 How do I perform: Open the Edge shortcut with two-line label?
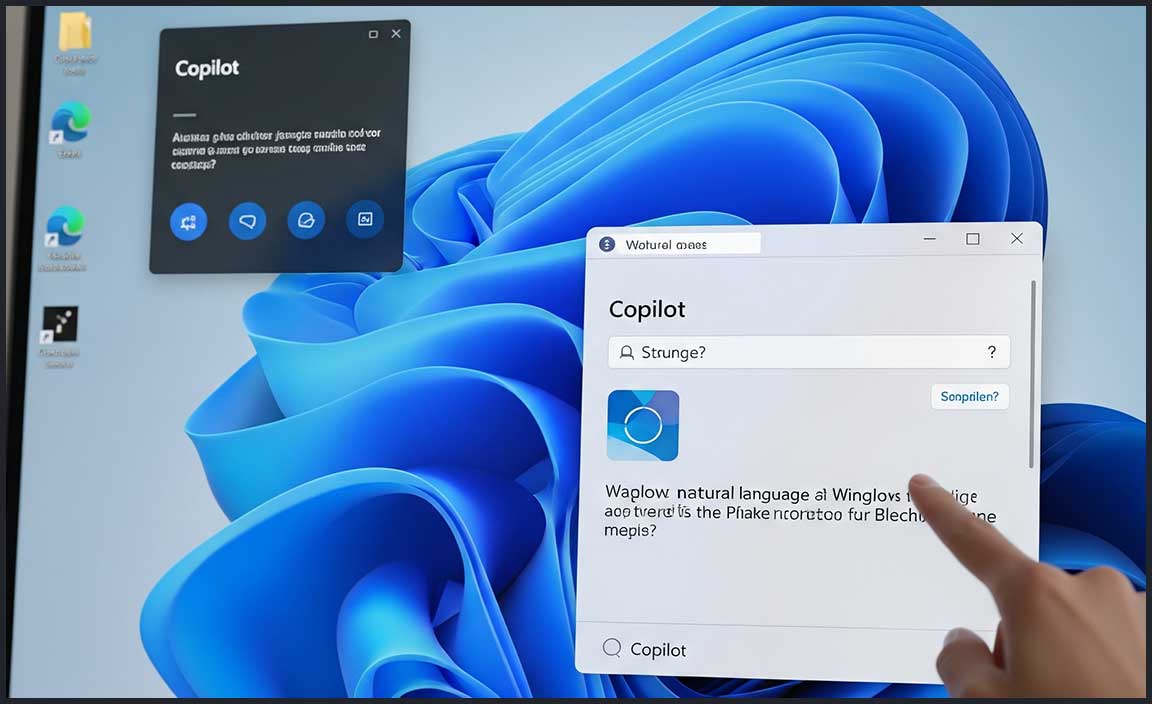pos(65,226)
